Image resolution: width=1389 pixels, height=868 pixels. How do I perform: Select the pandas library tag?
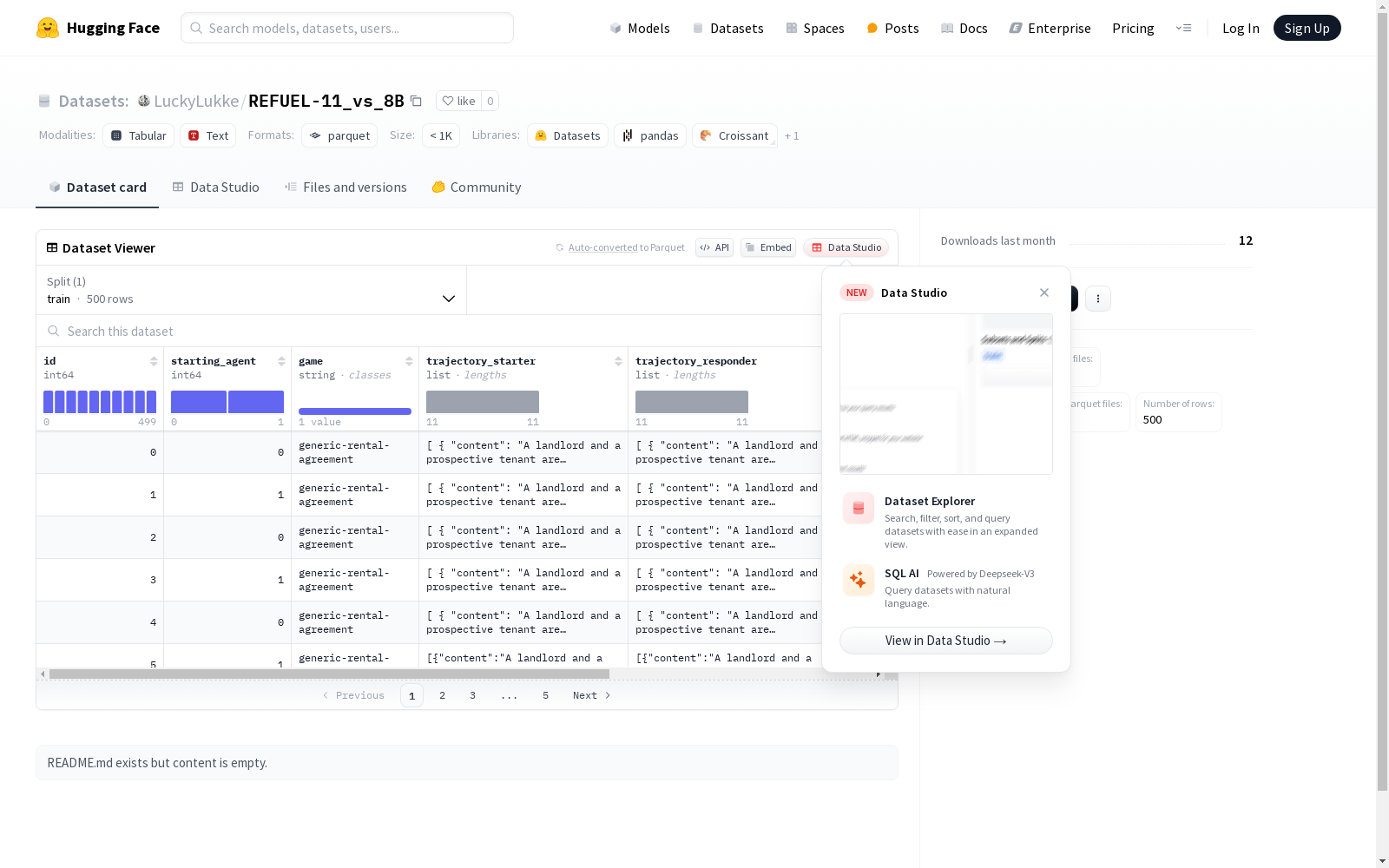point(650,135)
